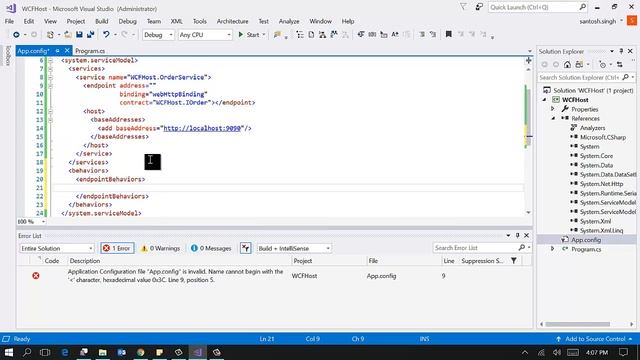
Task: Pin the Solution Explorer panel
Action: tap(621, 51)
